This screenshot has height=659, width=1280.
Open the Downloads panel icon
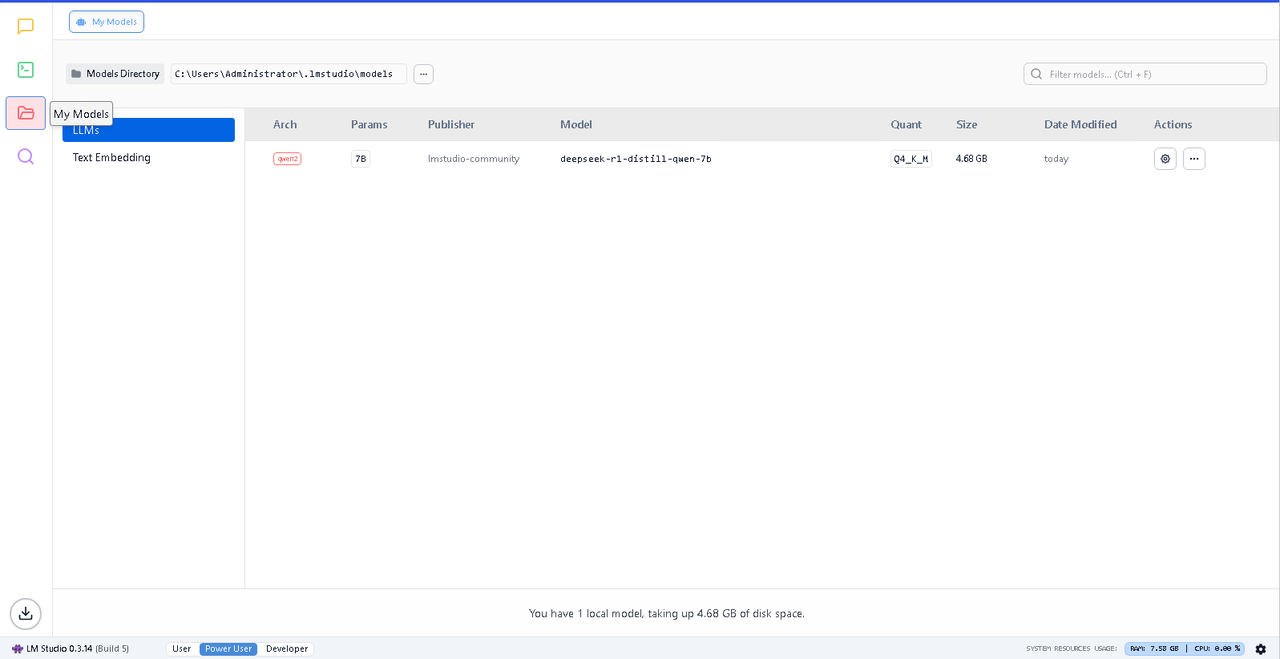click(x=26, y=613)
